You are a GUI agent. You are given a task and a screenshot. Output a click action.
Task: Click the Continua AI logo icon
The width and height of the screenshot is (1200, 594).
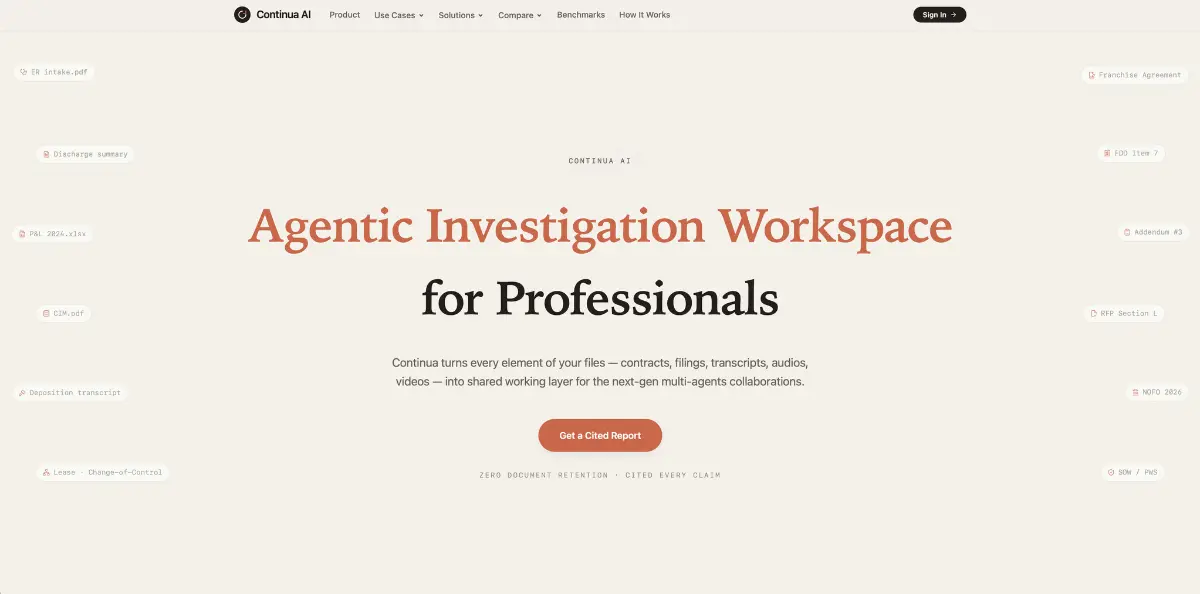pyautogui.click(x=242, y=15)
